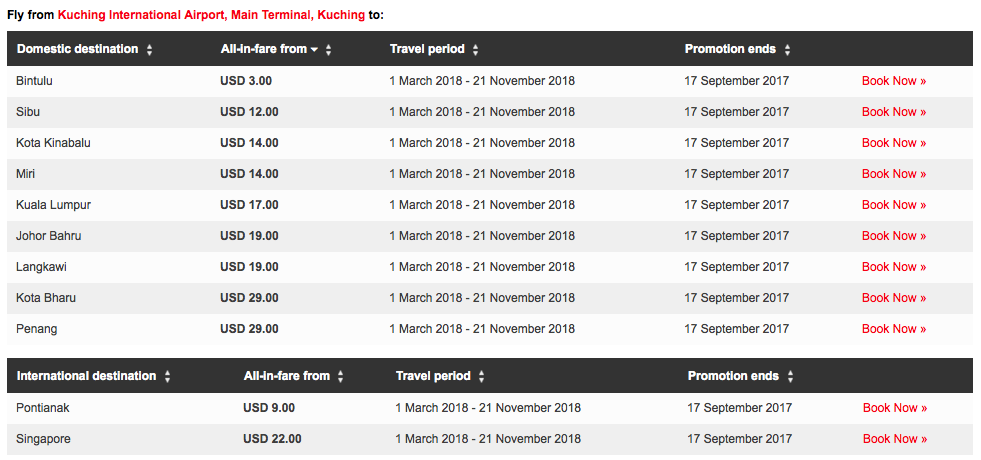Screen dimensions: 981x460
Task: Book Now for Penang
Action: click(893, 329)
